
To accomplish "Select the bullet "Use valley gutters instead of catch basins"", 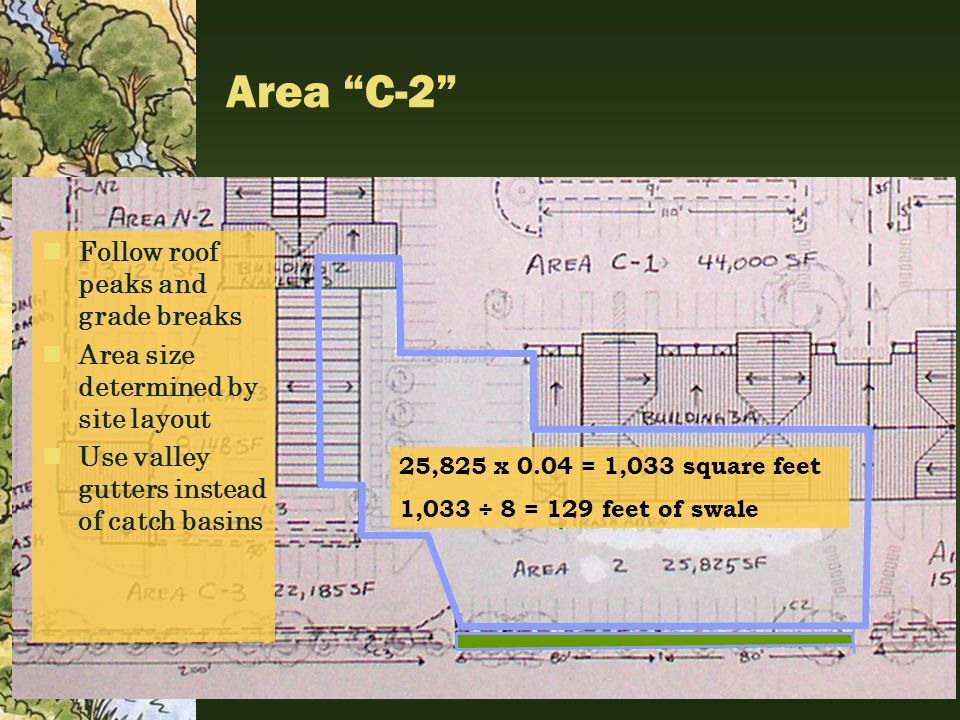I will coord(172,489).
